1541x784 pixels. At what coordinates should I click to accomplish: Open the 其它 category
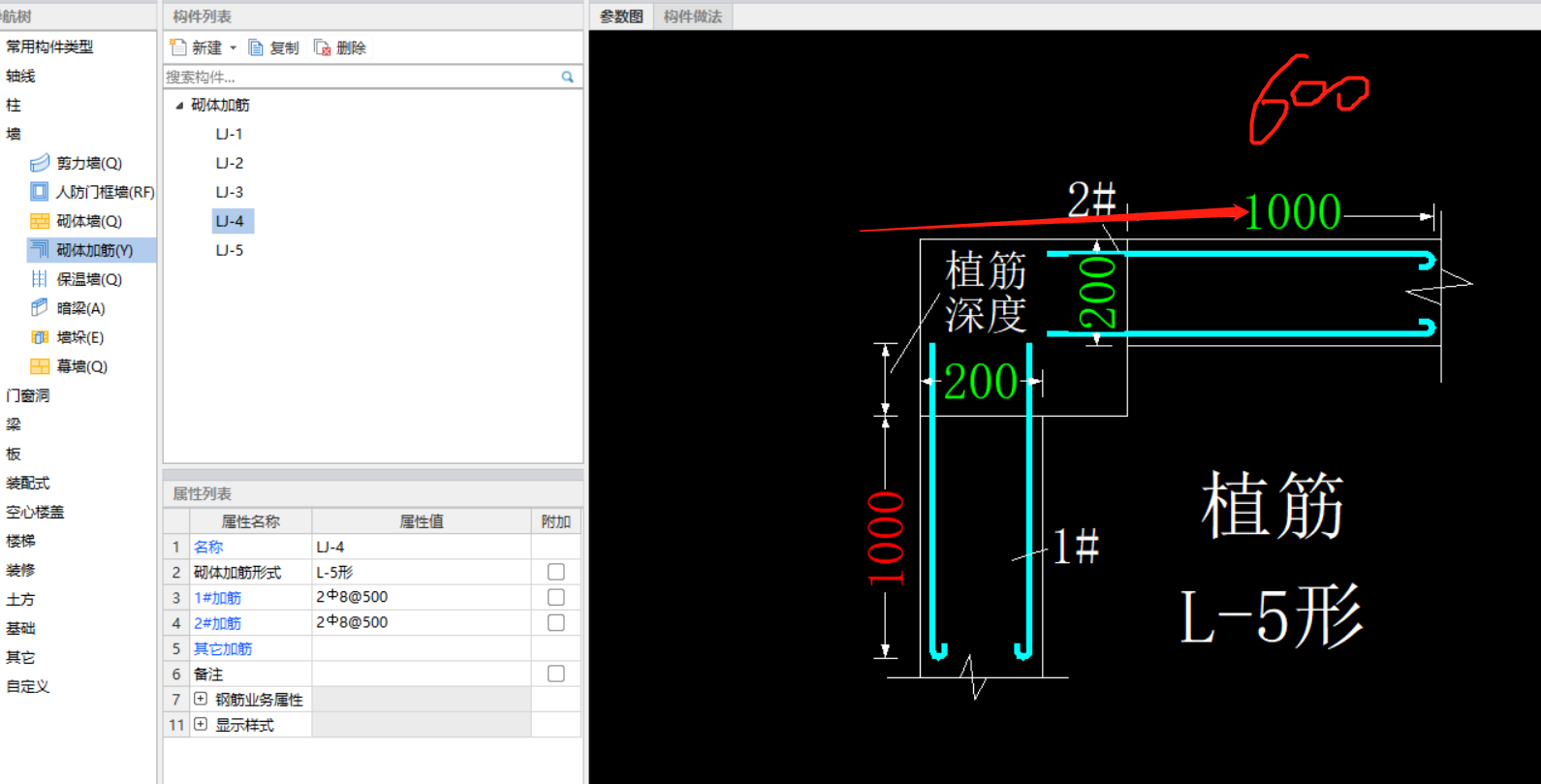coord(20,657)
